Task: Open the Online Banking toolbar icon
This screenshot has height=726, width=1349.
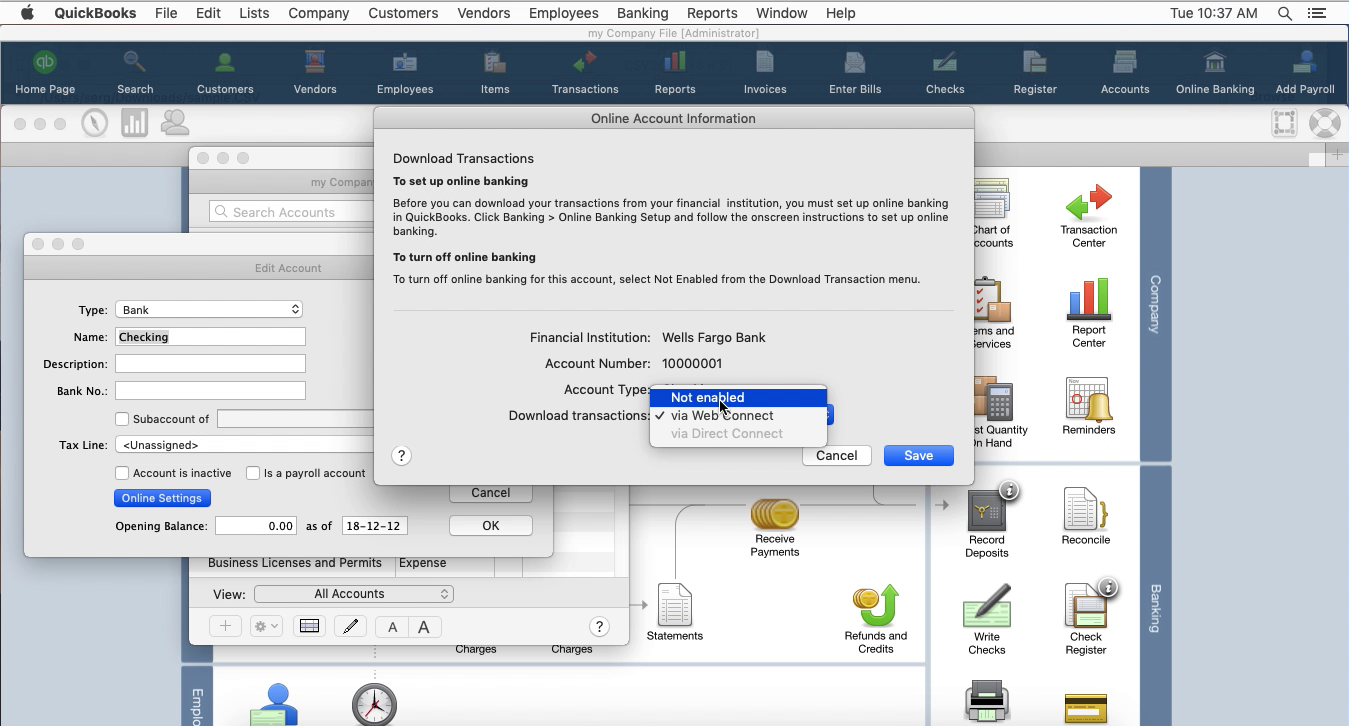Action: [1215, 72]
